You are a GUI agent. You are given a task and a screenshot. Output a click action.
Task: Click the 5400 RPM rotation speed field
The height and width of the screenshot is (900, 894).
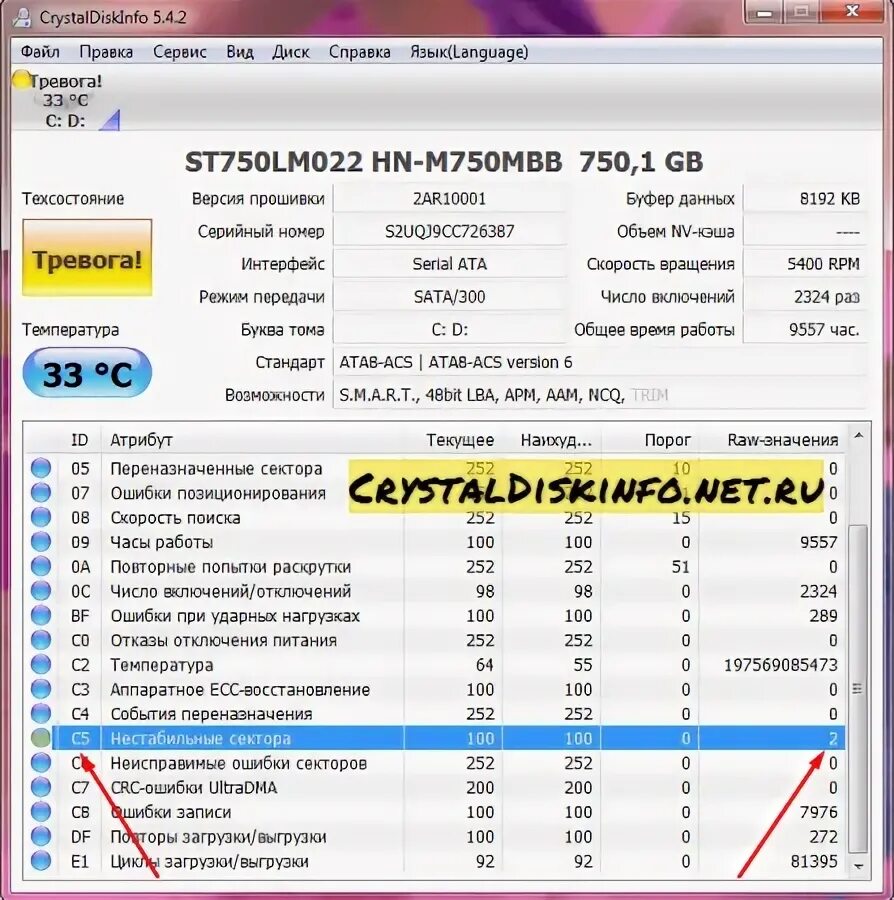805,264
